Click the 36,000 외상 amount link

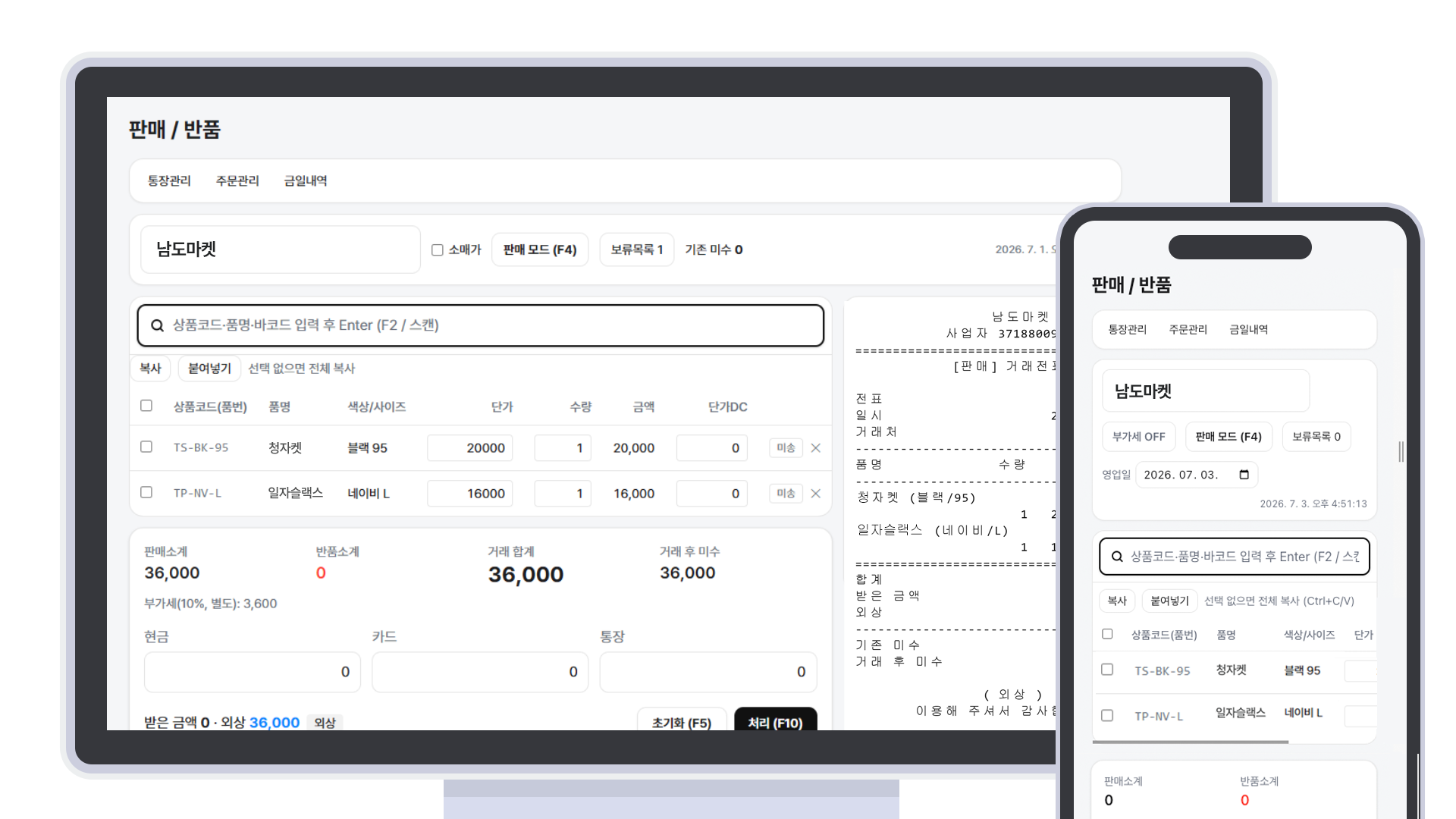[275, 723]
